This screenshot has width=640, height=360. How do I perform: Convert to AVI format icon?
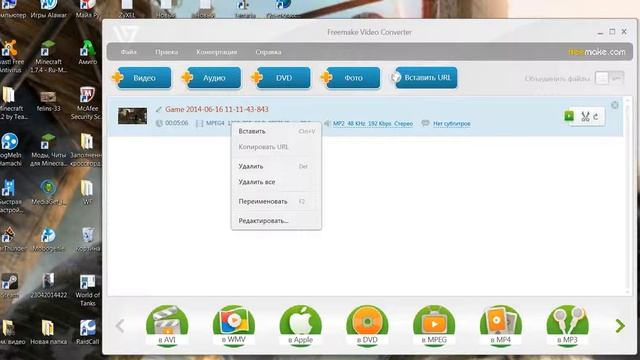click(x=167, y=326)
